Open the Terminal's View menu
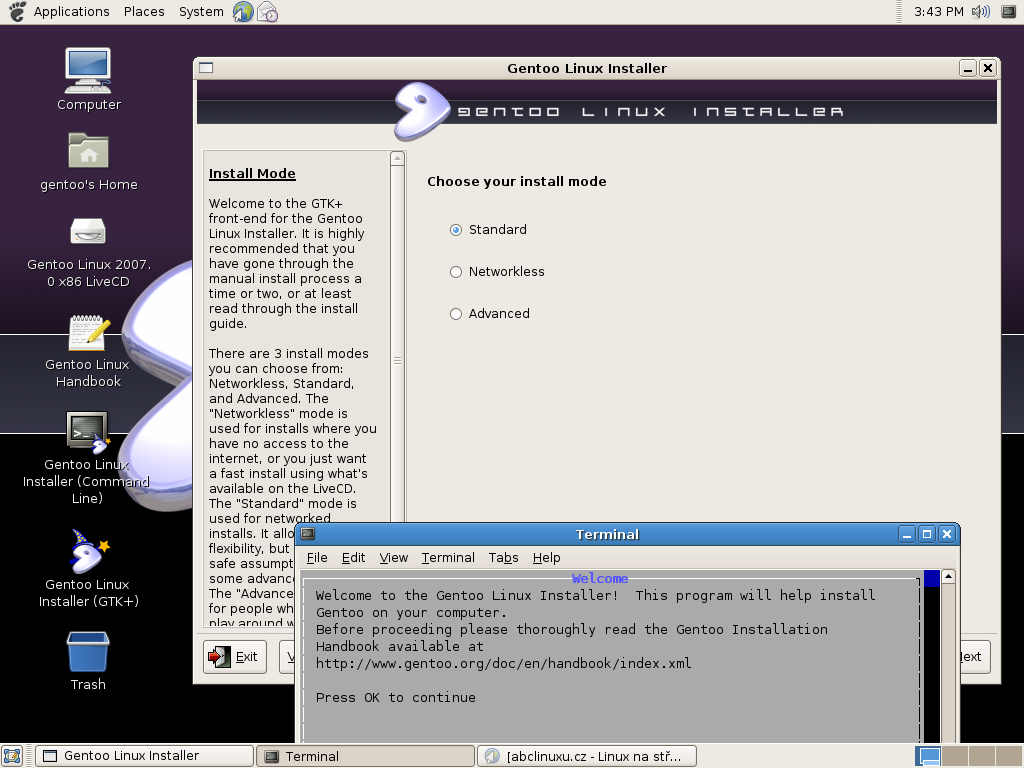The image size is (1024, 768). pyautogui.click(x=394, y=558)
